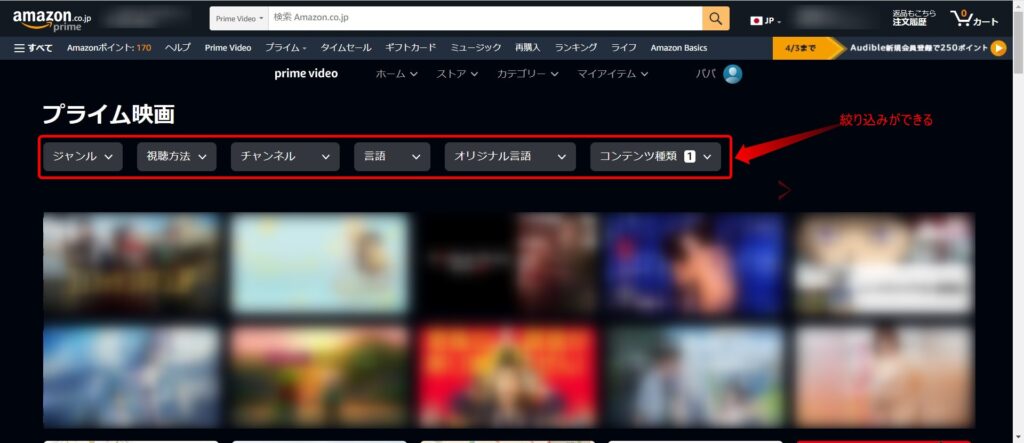The image size is (1024, 443).
Task: Expand the ジャンル filter dropdown
Action: tap(83, 157)
